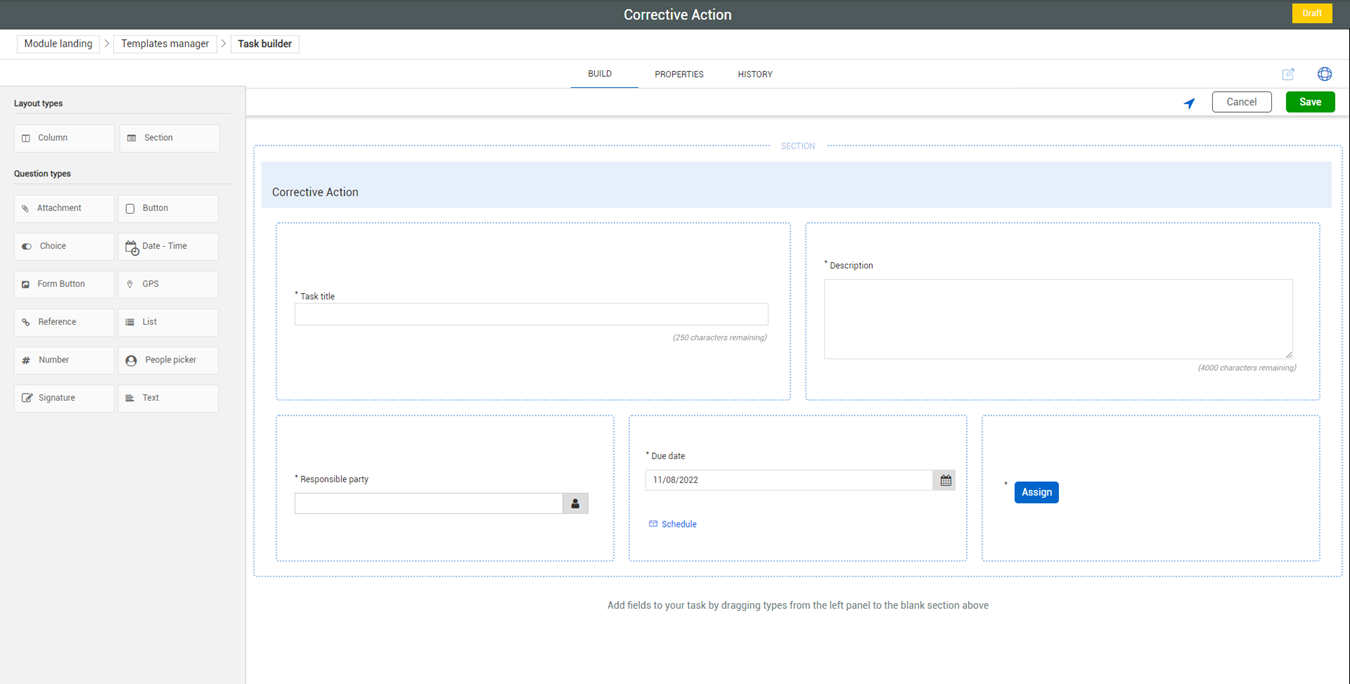Click the Cancel button
This screenshot has height=684, width=1350.
[1241, 102]
